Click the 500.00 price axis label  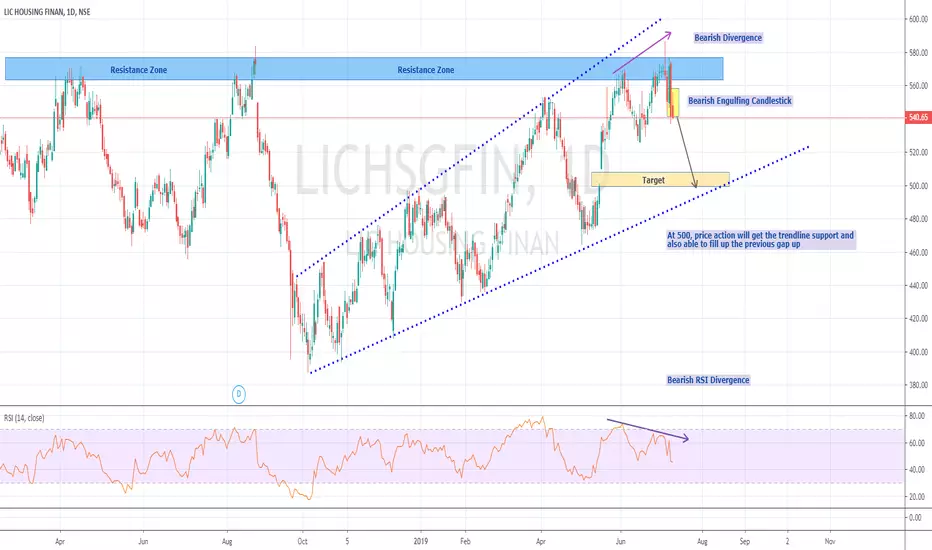[x=918, y=186]
